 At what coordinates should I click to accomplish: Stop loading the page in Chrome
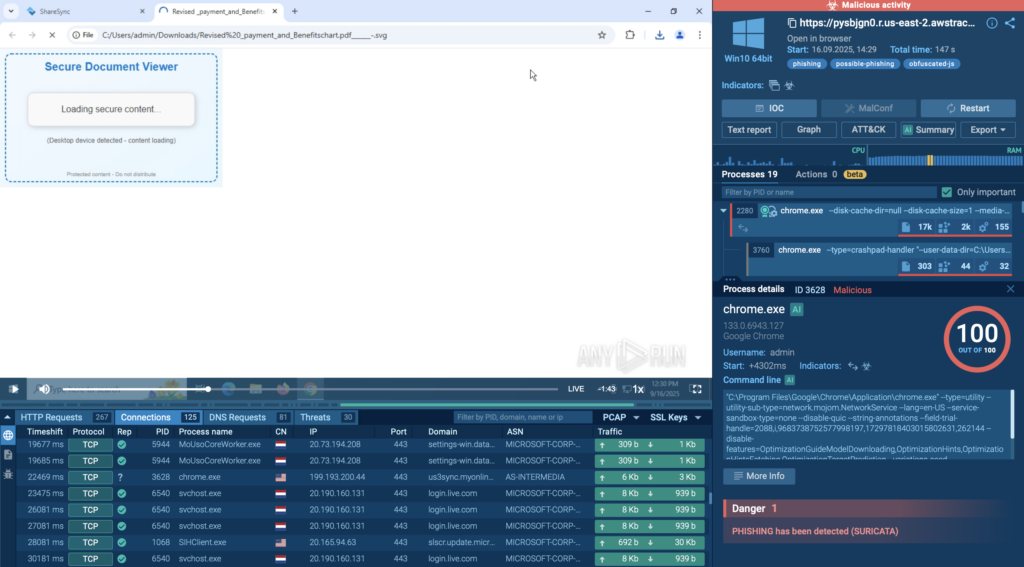click(52, 35)
